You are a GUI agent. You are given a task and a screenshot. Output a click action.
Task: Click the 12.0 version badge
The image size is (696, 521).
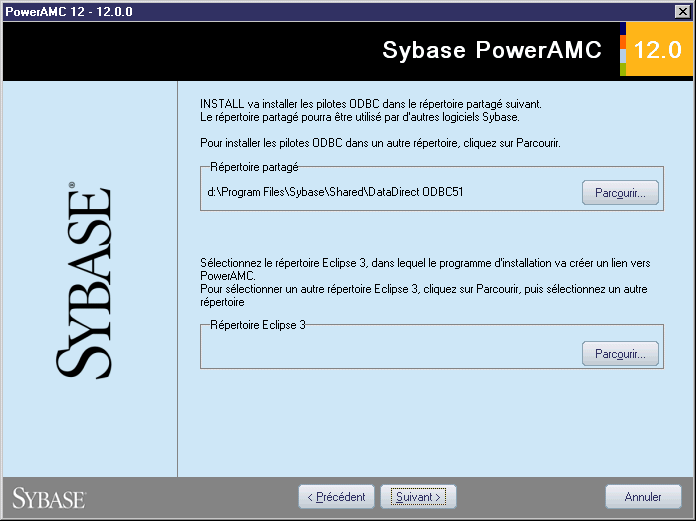[657, 49]
